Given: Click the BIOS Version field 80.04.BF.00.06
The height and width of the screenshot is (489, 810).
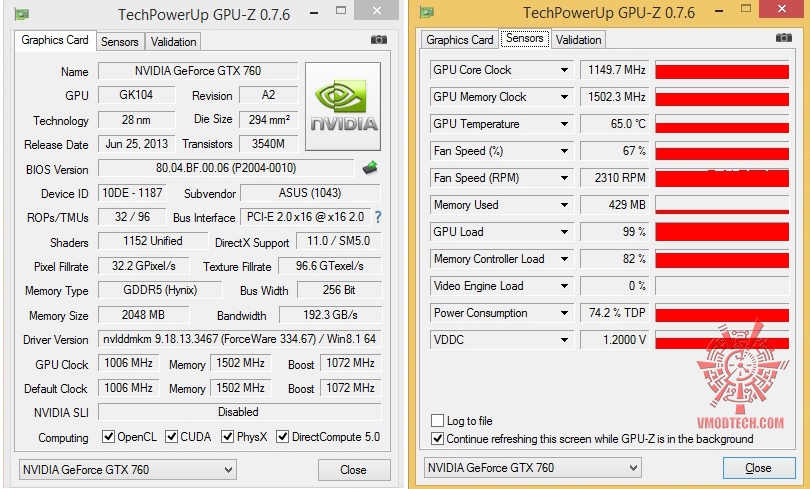Looking at the screenshot, I should coord(226,168).
